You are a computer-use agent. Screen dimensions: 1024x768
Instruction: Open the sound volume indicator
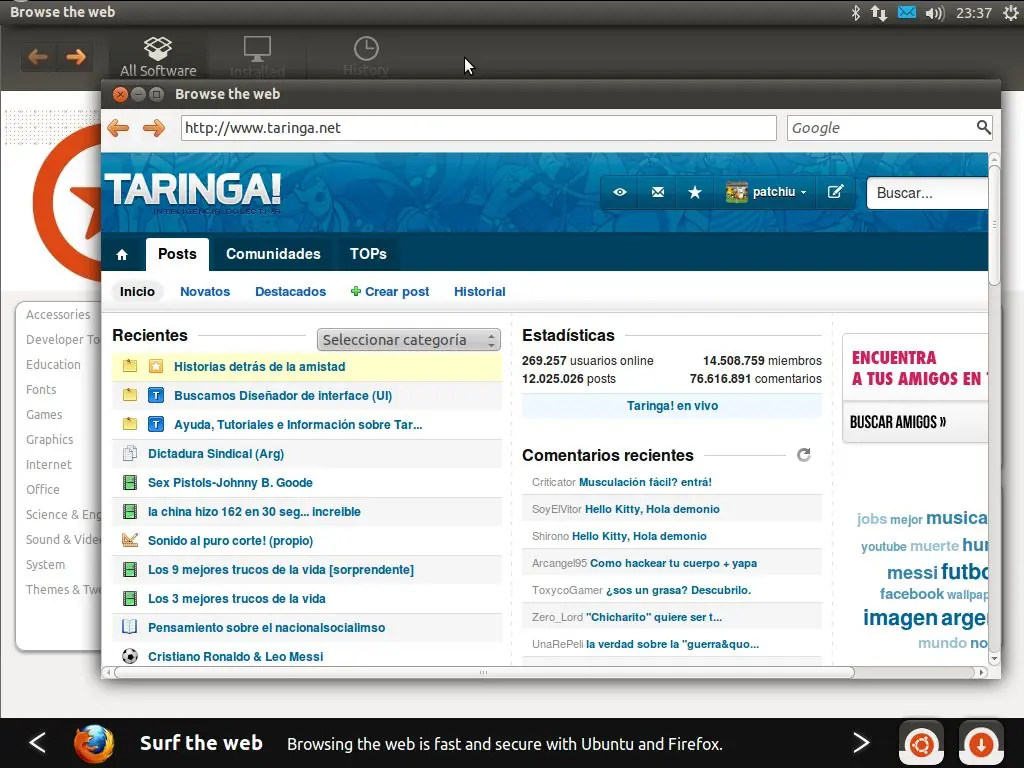tap(935, 13)
